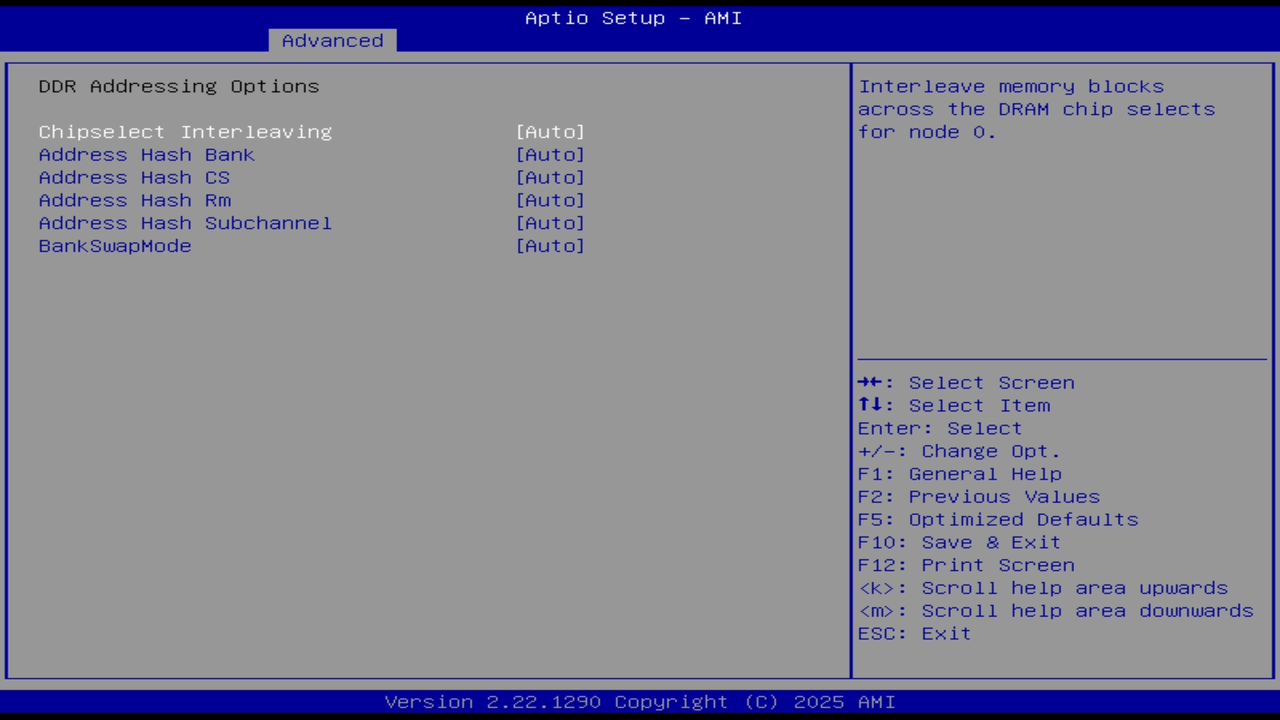The height and width of the screenshot is (720, 1280).
Task: Click F10: Save & Exit help entry
Action: tap(958, 541)
